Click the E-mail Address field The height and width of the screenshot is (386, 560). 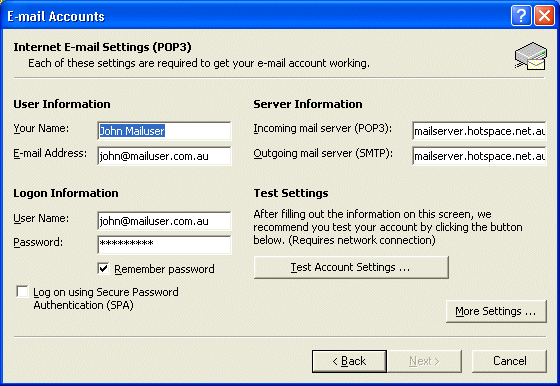tap(164, 156)
